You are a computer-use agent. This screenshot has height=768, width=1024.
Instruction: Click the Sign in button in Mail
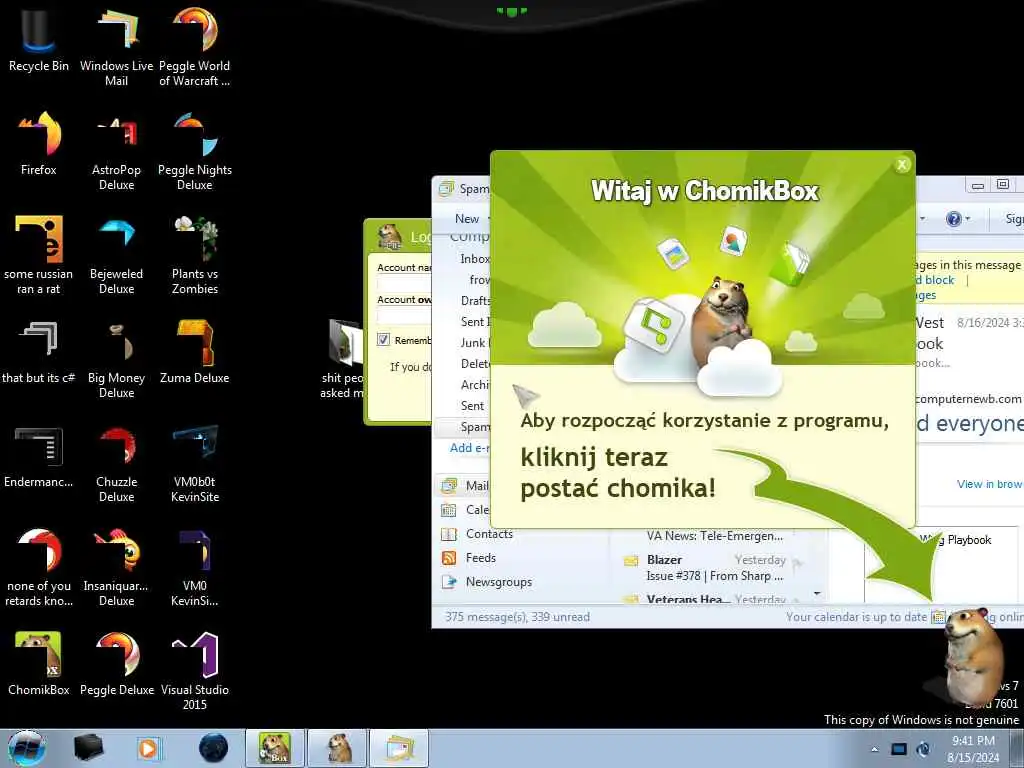1014,219
